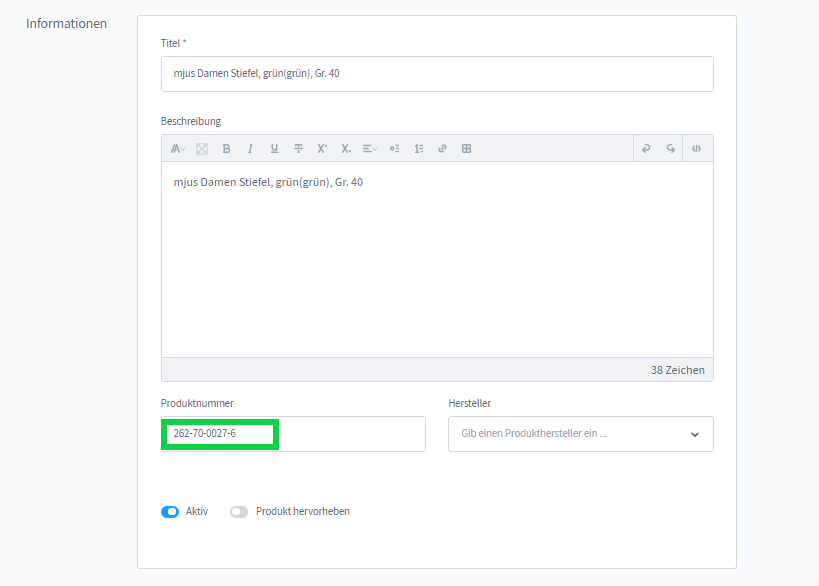This screenshot has width=819, height=586.
Task: Disable the Aktiv toggle
Action: (x=170, y=512)
